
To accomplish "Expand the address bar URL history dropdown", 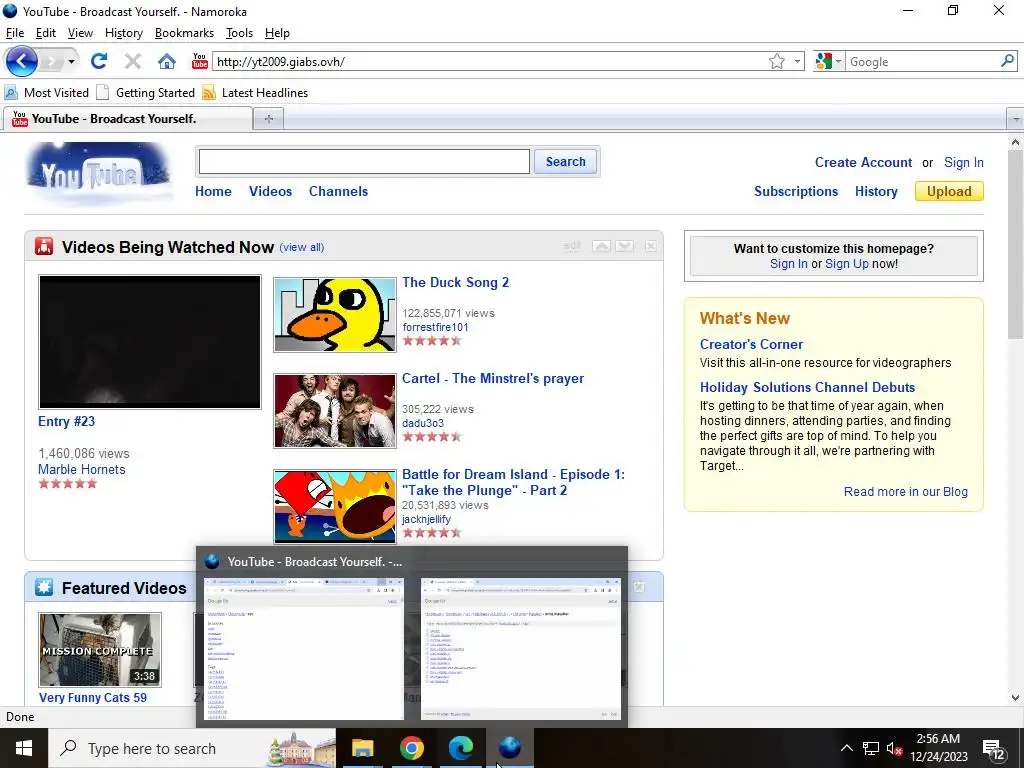I will click(797, 61).
